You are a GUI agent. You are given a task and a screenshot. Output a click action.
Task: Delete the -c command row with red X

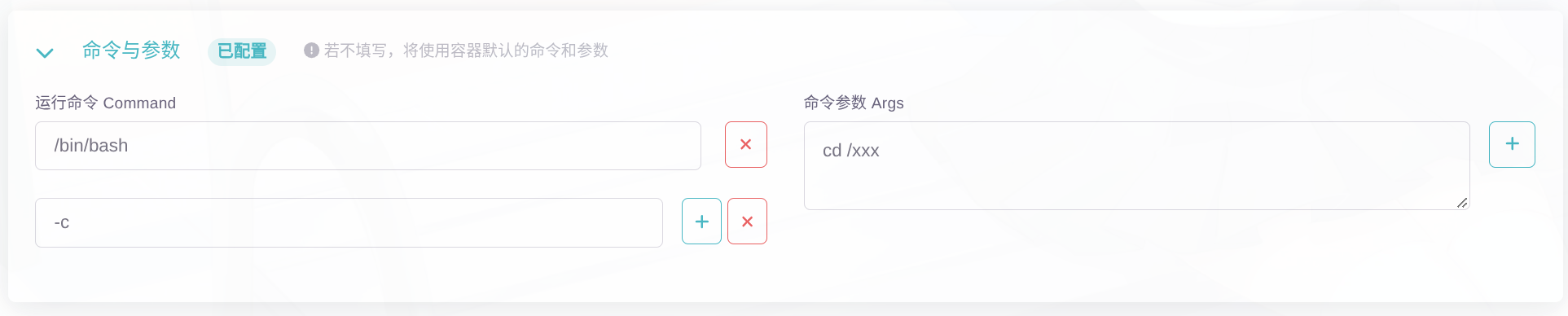point(747,222)
